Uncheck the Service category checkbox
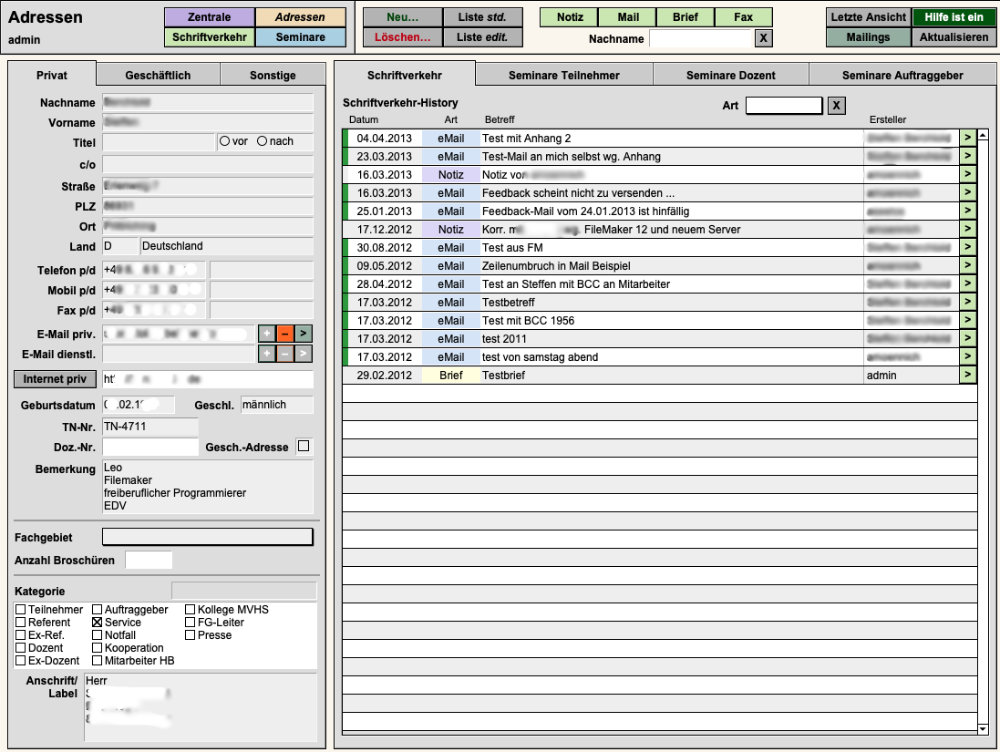Image resolution: width=1000 pixels, height=752 pixels. (97, 622)
